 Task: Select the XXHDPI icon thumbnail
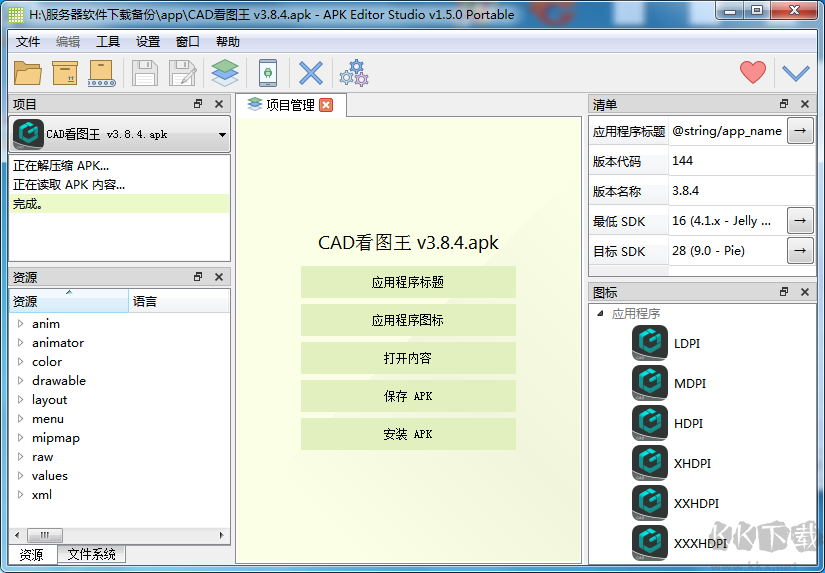click(x=650, y=502)
